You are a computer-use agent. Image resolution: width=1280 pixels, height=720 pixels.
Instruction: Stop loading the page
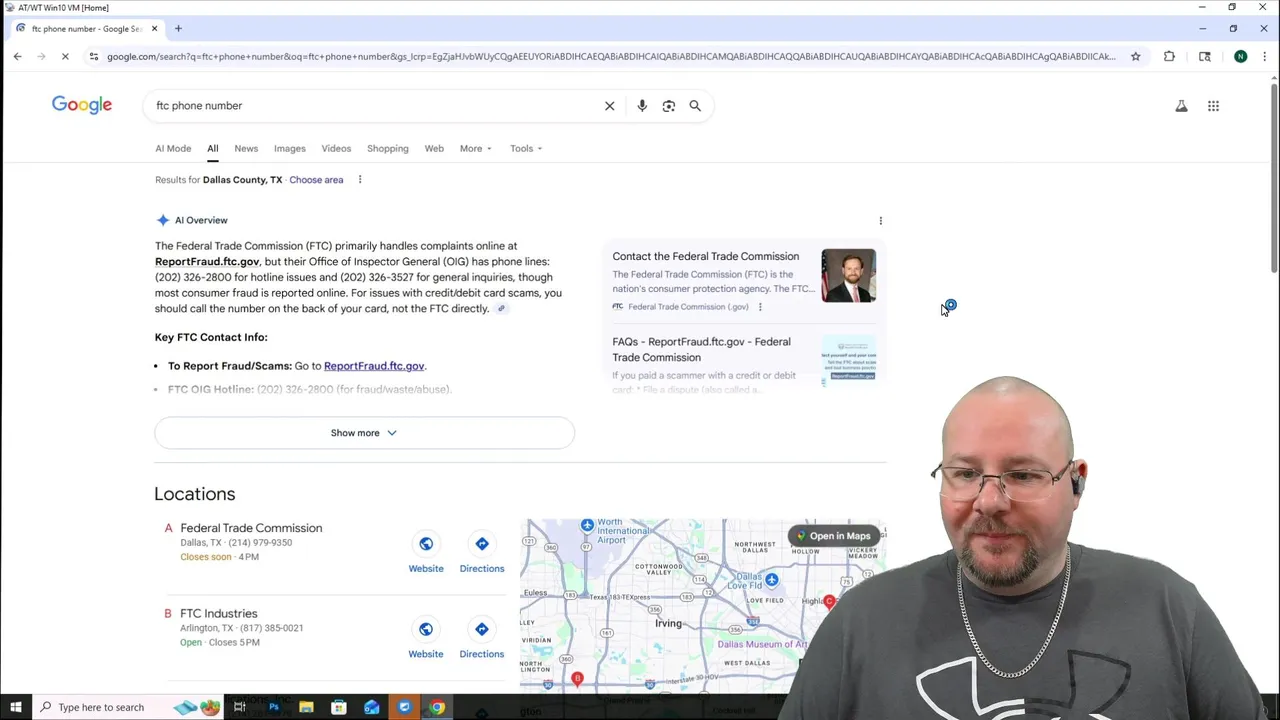pyautogui.click(x=65, y=56)
